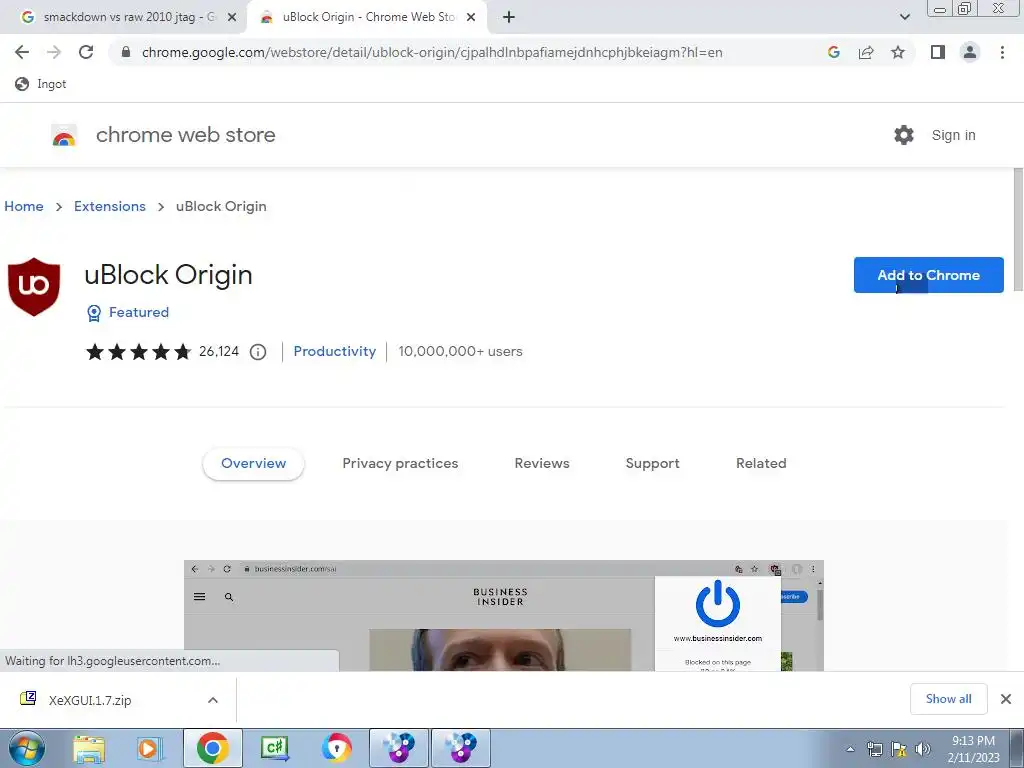This screenshot has width=1024, height=768.
Task: Open Chrome's three-dot menu
Action: (1002, 52)
